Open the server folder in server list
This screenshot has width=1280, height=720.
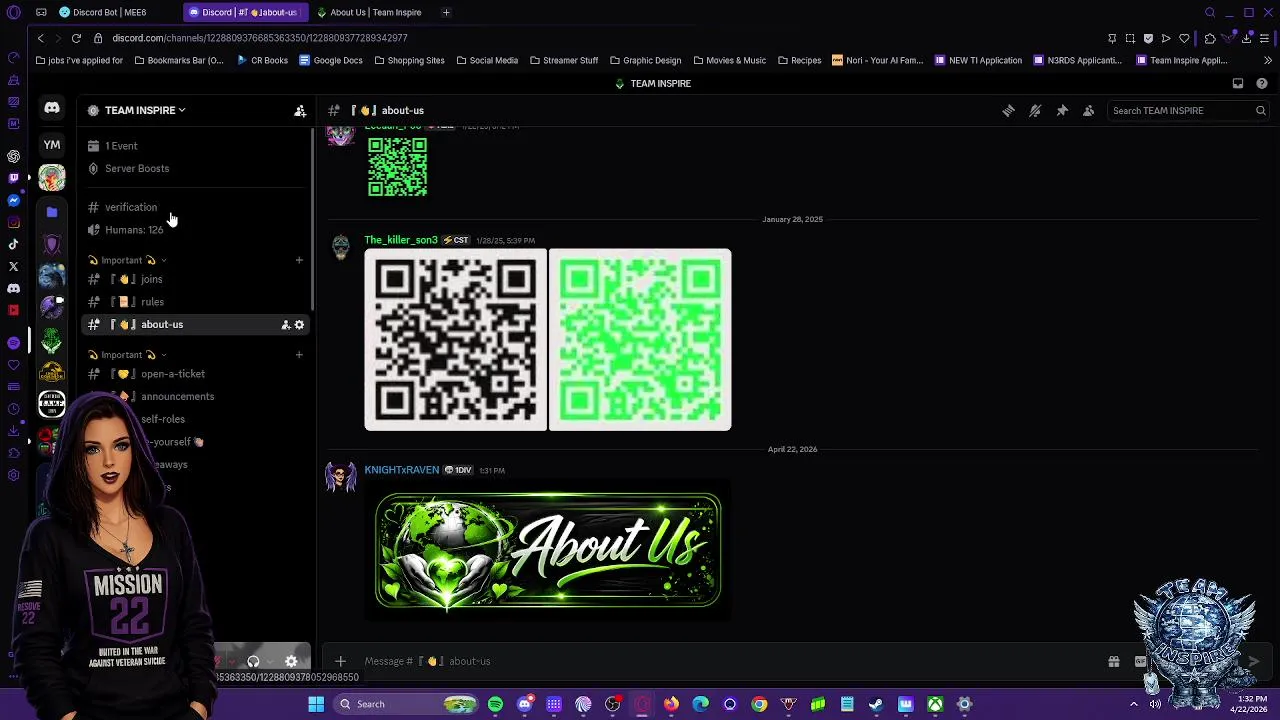52,212
